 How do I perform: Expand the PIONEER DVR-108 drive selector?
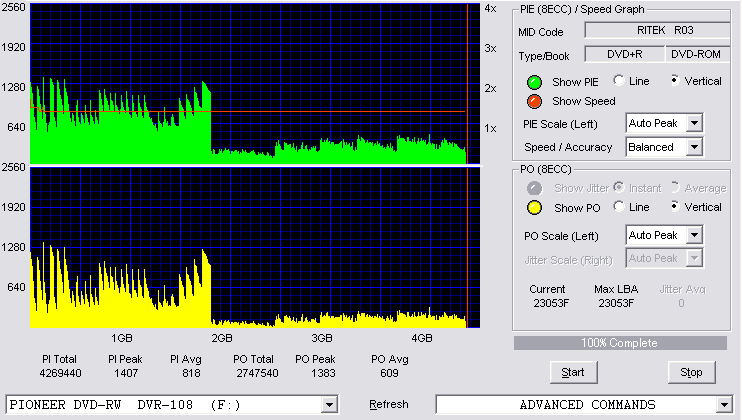pyautogui.click(x=329, y=405)
